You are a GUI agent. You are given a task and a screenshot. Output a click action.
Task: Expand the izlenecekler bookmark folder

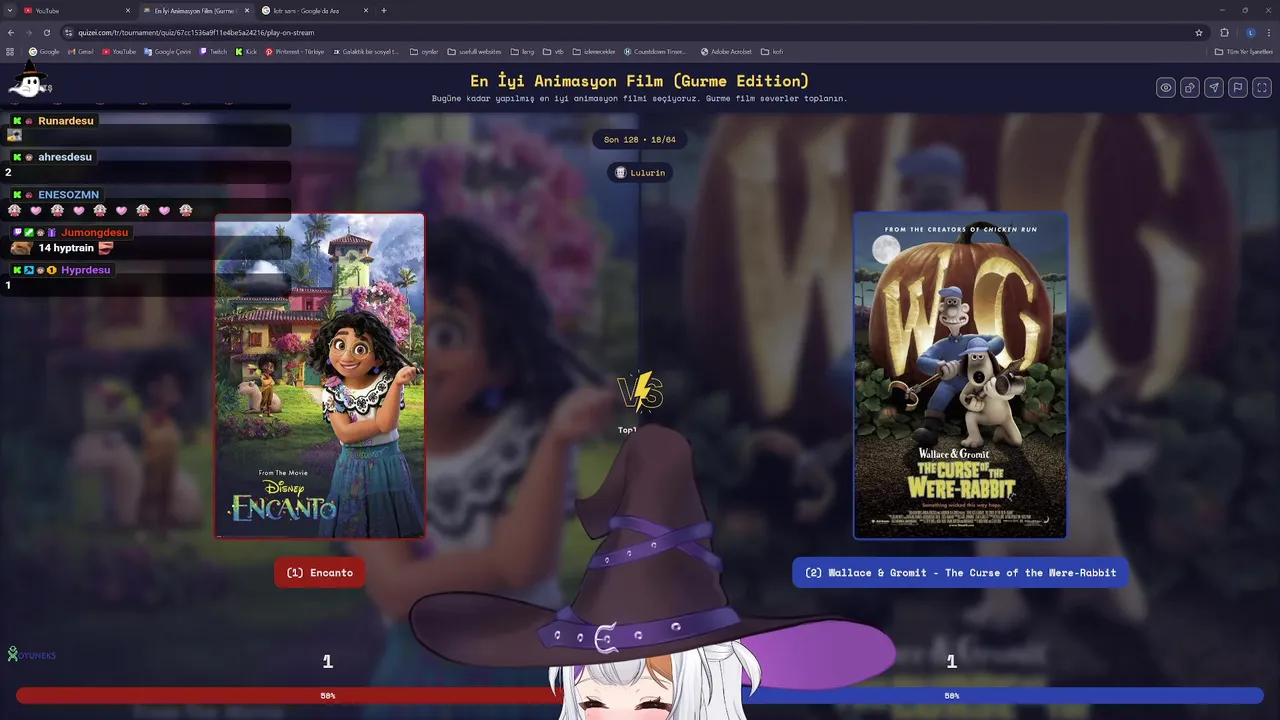595,52
